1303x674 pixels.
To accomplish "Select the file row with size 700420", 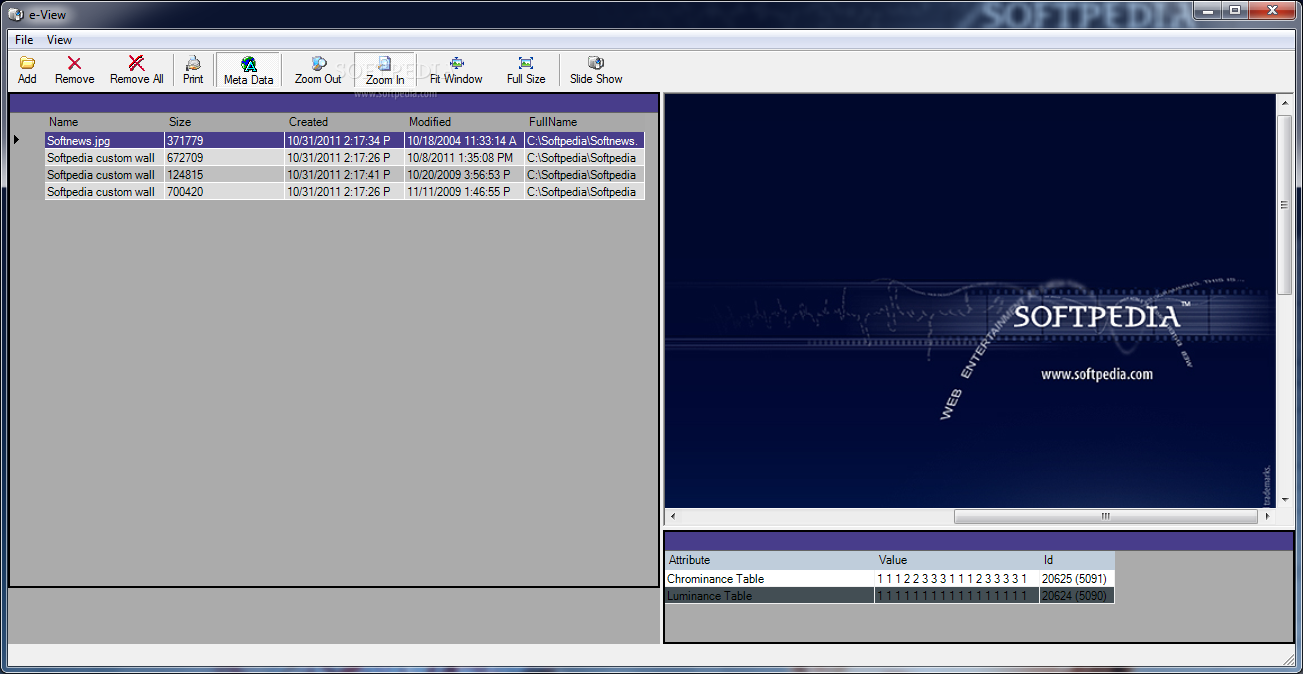I will pyautogui.click(x=345, y=192).
